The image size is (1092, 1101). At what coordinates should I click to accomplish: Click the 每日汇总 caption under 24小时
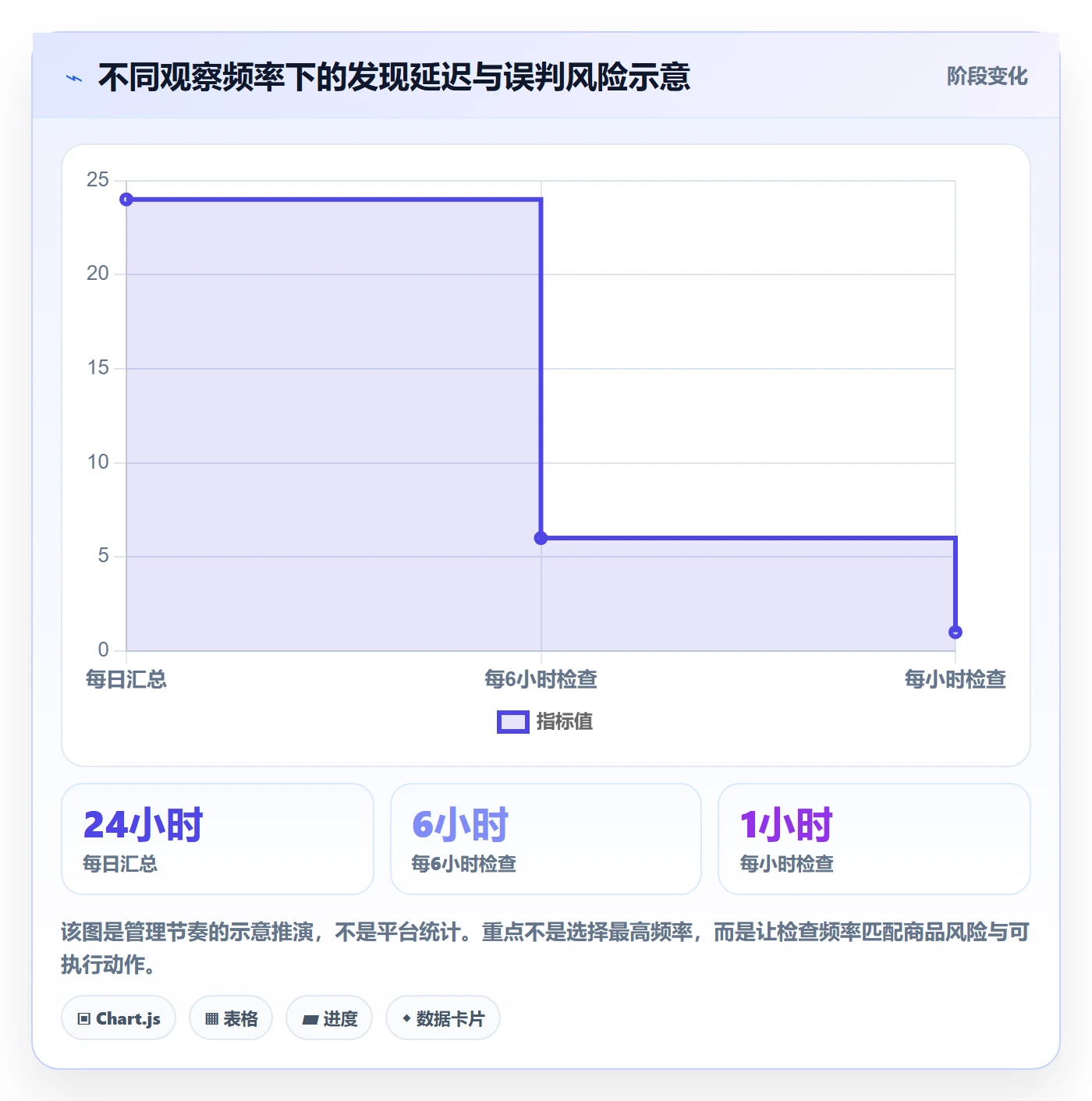(x=120, y=864)
